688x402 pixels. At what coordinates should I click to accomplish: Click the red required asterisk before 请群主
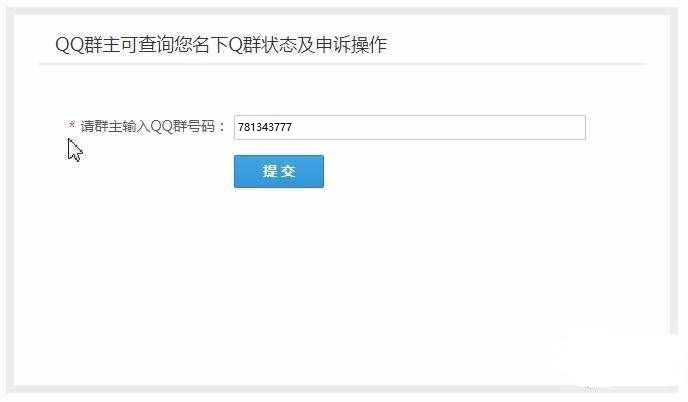72,125
